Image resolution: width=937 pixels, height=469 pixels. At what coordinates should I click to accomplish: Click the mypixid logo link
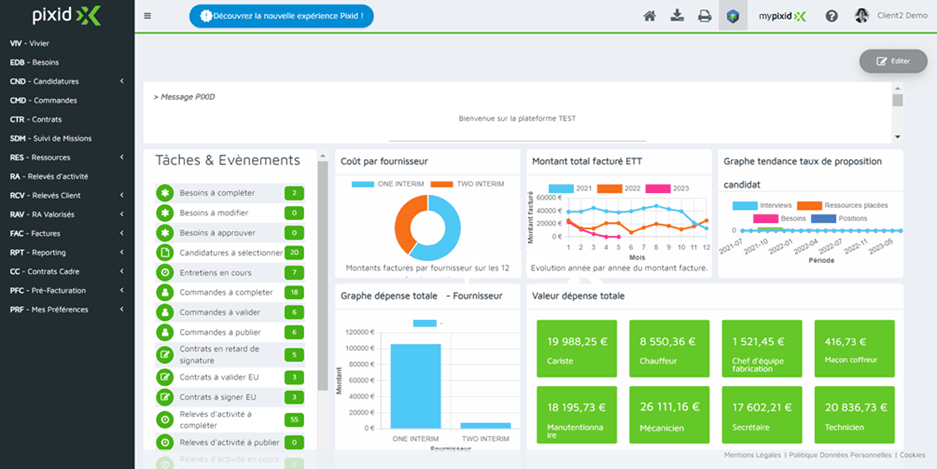(782, 16)
